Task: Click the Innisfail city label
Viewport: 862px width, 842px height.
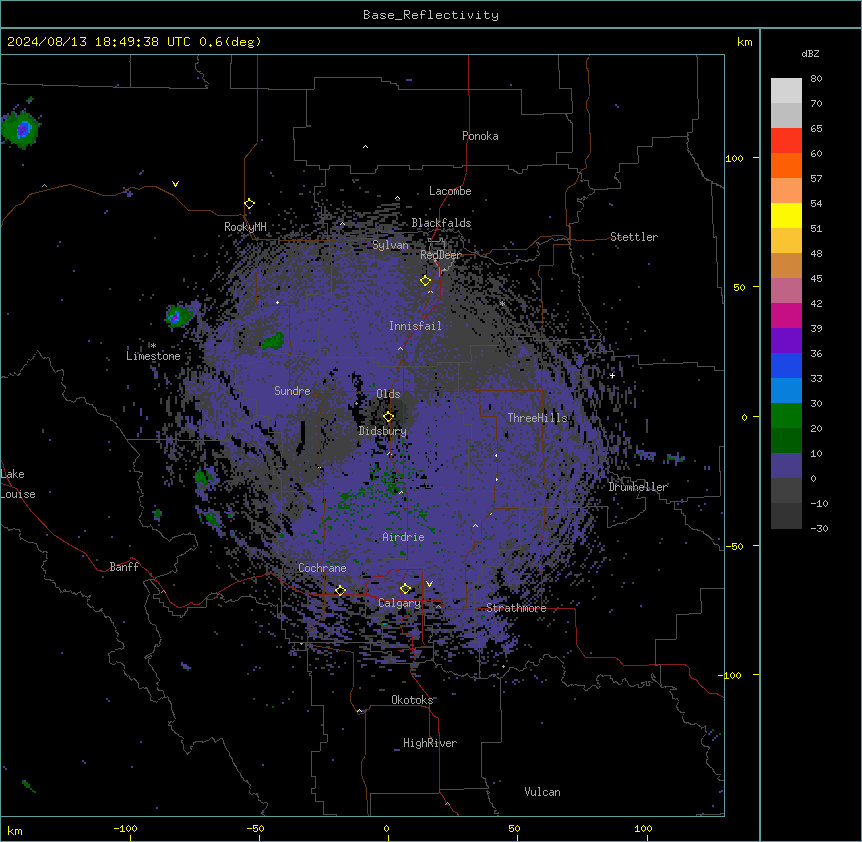Action: (415, 326)
